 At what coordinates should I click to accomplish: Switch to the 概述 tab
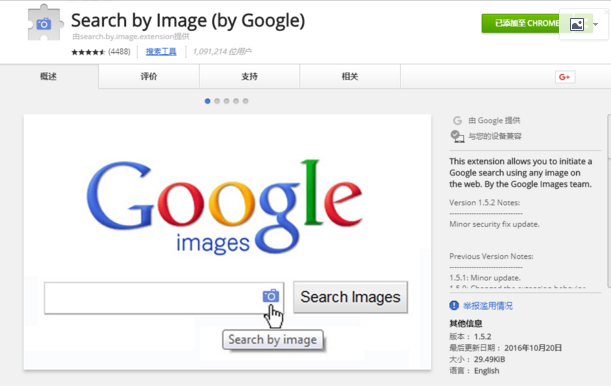49,76
